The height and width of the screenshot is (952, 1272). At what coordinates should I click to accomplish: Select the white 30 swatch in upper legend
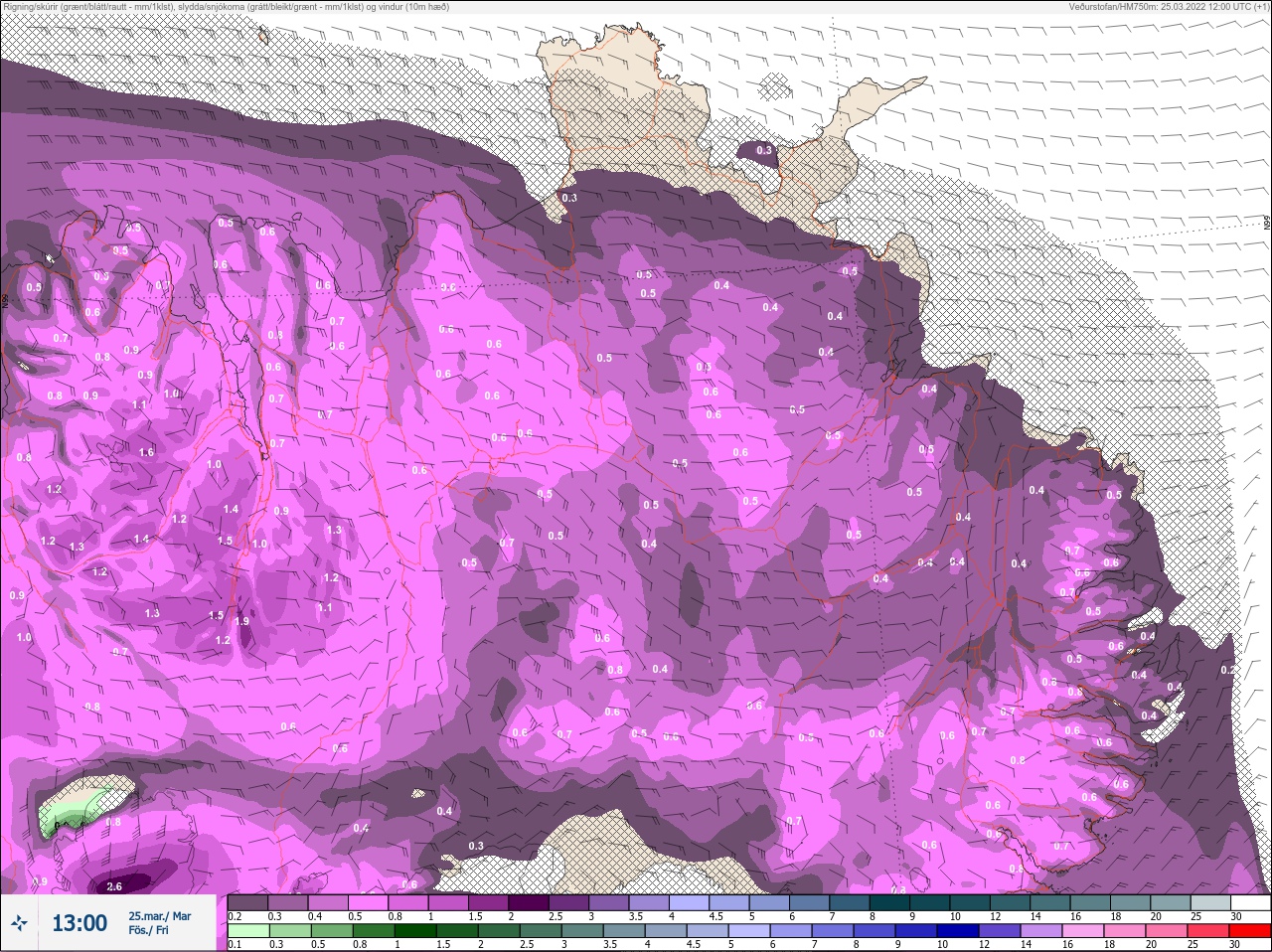pos(1249,902)
